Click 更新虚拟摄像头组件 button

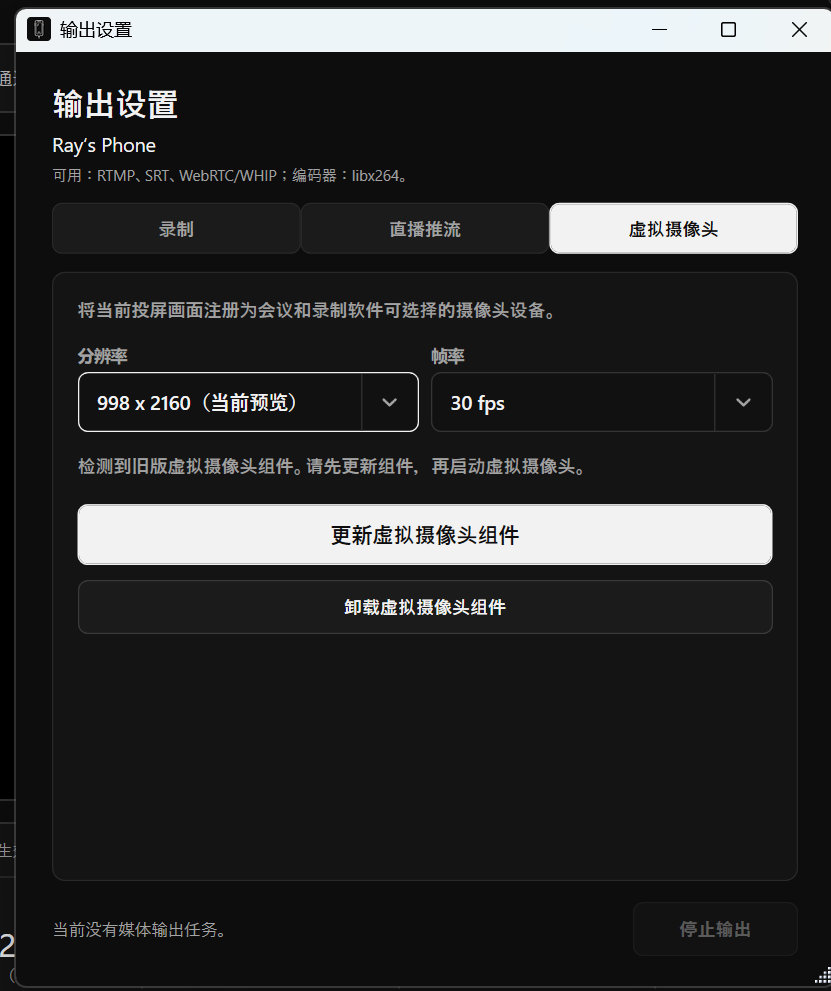tap(425, 535)
